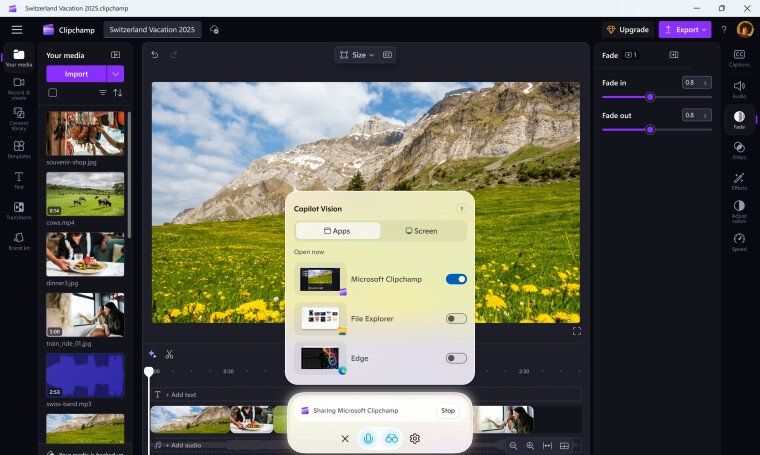Click the camera icon beside Size

[x=387, y=55]
